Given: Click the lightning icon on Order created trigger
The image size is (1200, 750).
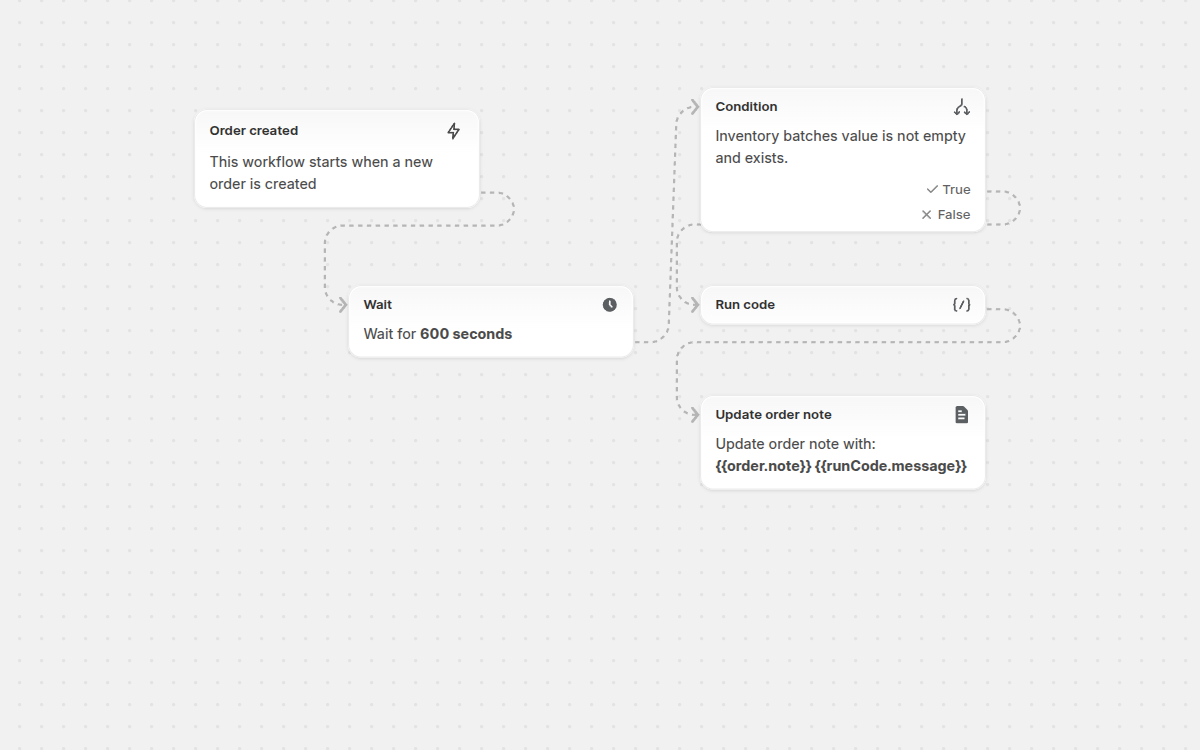Looking at the screenshot, I should [453, 130].
